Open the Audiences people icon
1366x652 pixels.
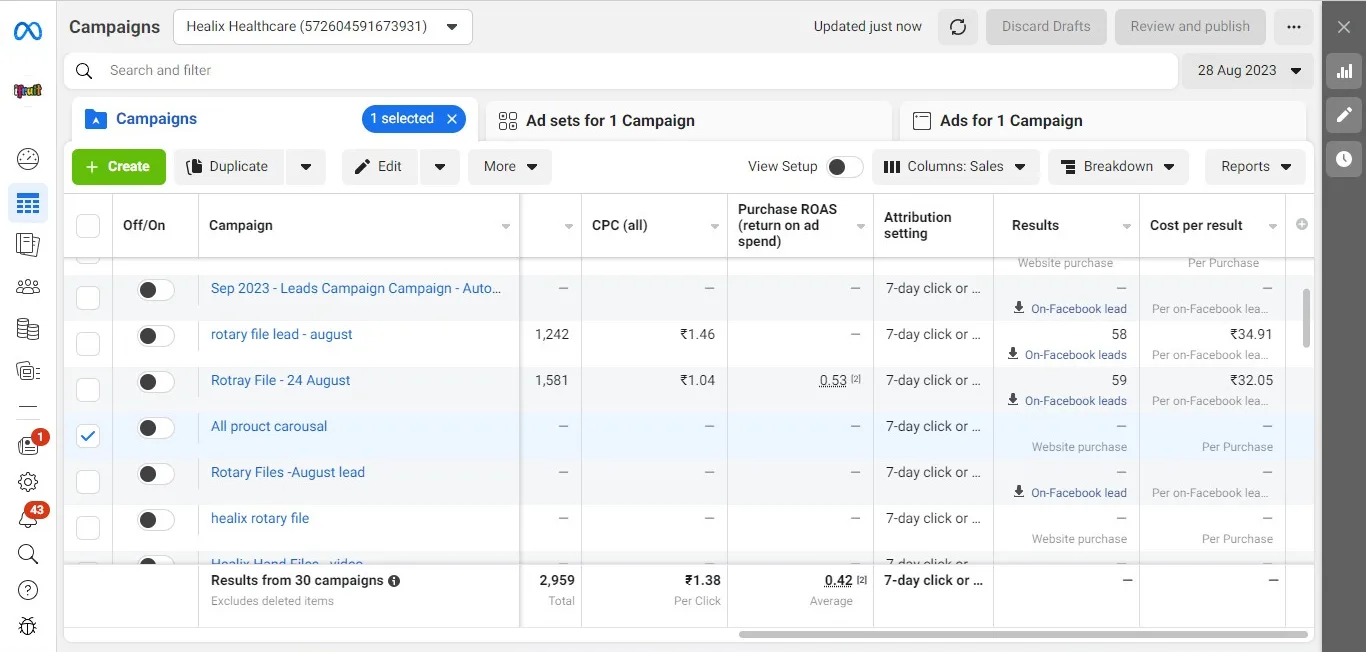click(x=28, y=287)
